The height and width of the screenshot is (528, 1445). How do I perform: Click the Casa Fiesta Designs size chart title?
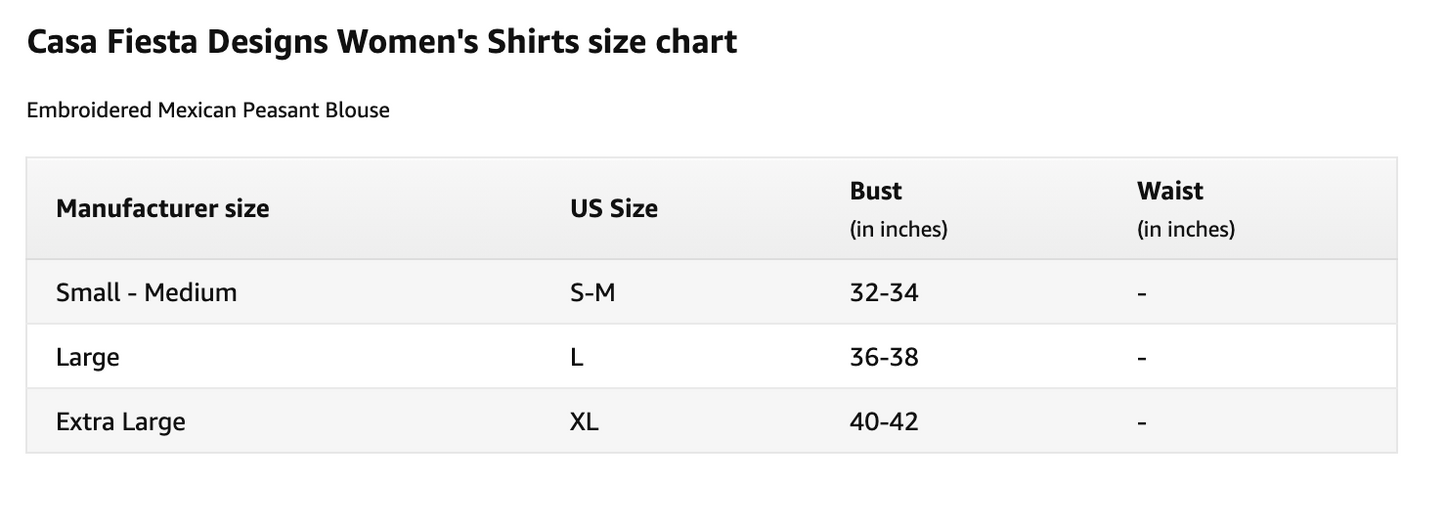click(382, 42)
